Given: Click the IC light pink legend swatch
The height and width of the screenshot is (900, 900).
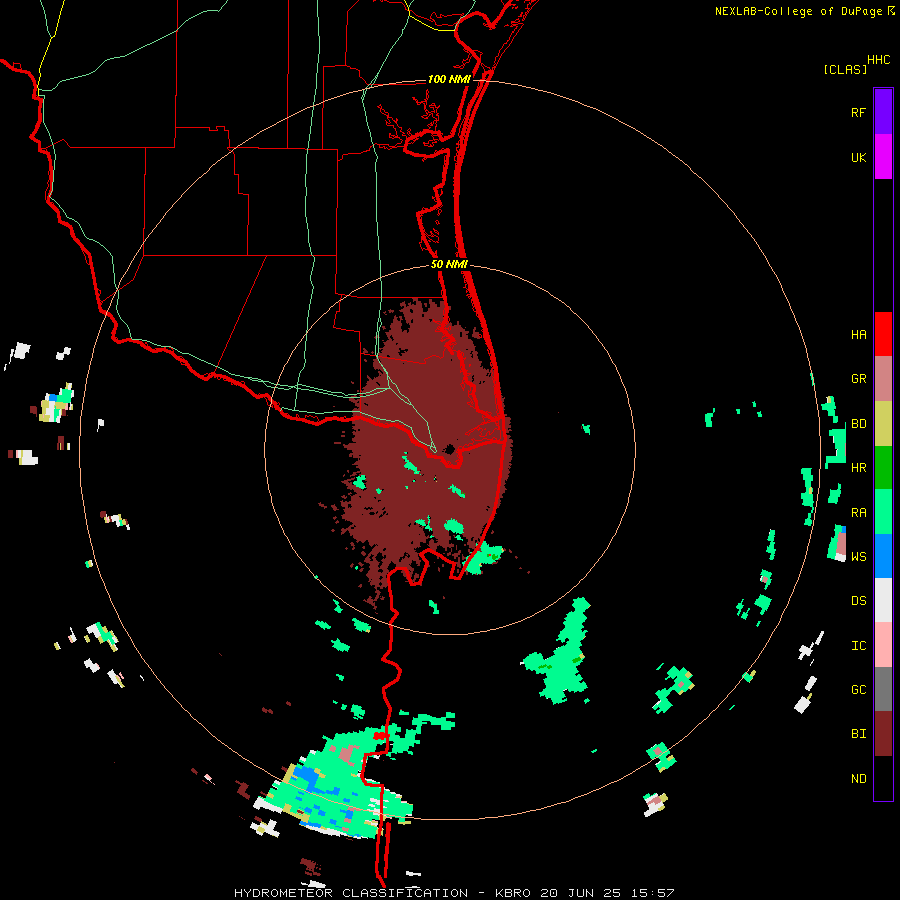Looking at the screenshot, I should pos(883,645).
